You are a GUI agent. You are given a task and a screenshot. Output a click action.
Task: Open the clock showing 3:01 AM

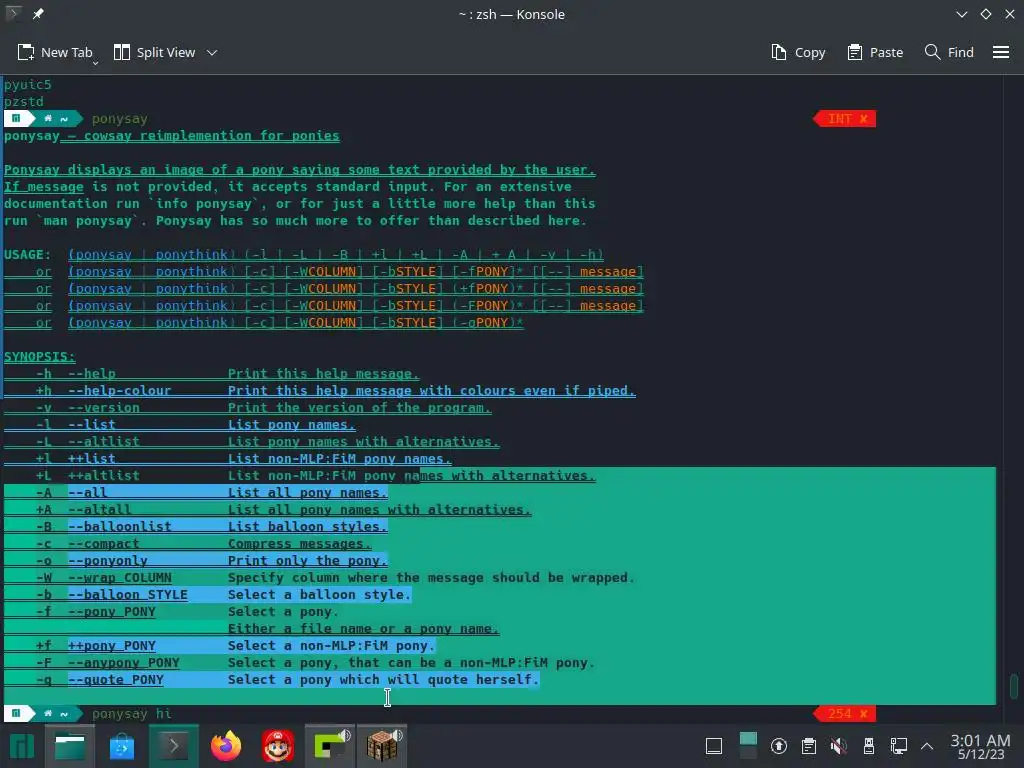pyautogui.click(x=980, y=746)
